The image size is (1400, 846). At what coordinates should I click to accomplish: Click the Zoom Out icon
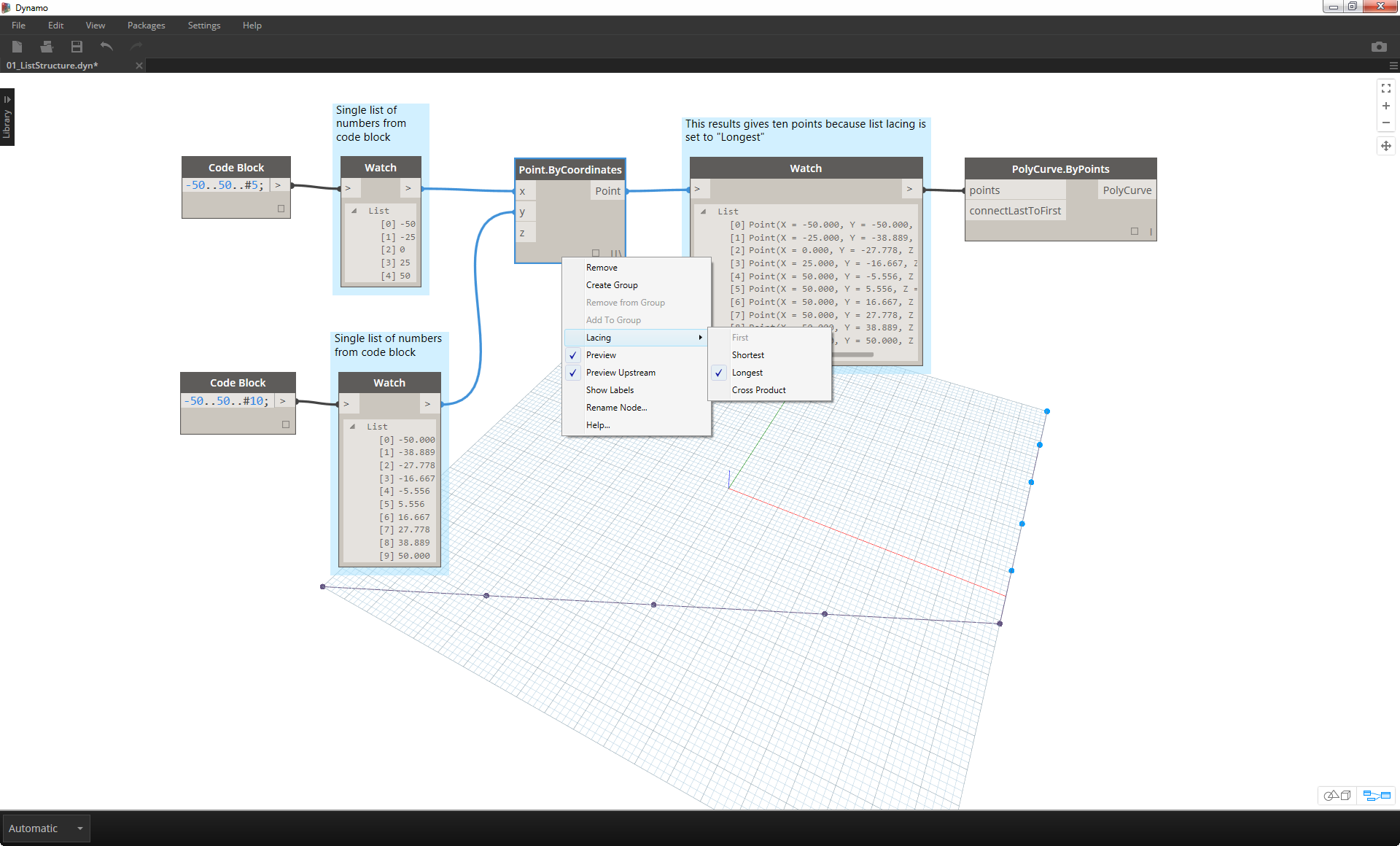click(1385, 123)
